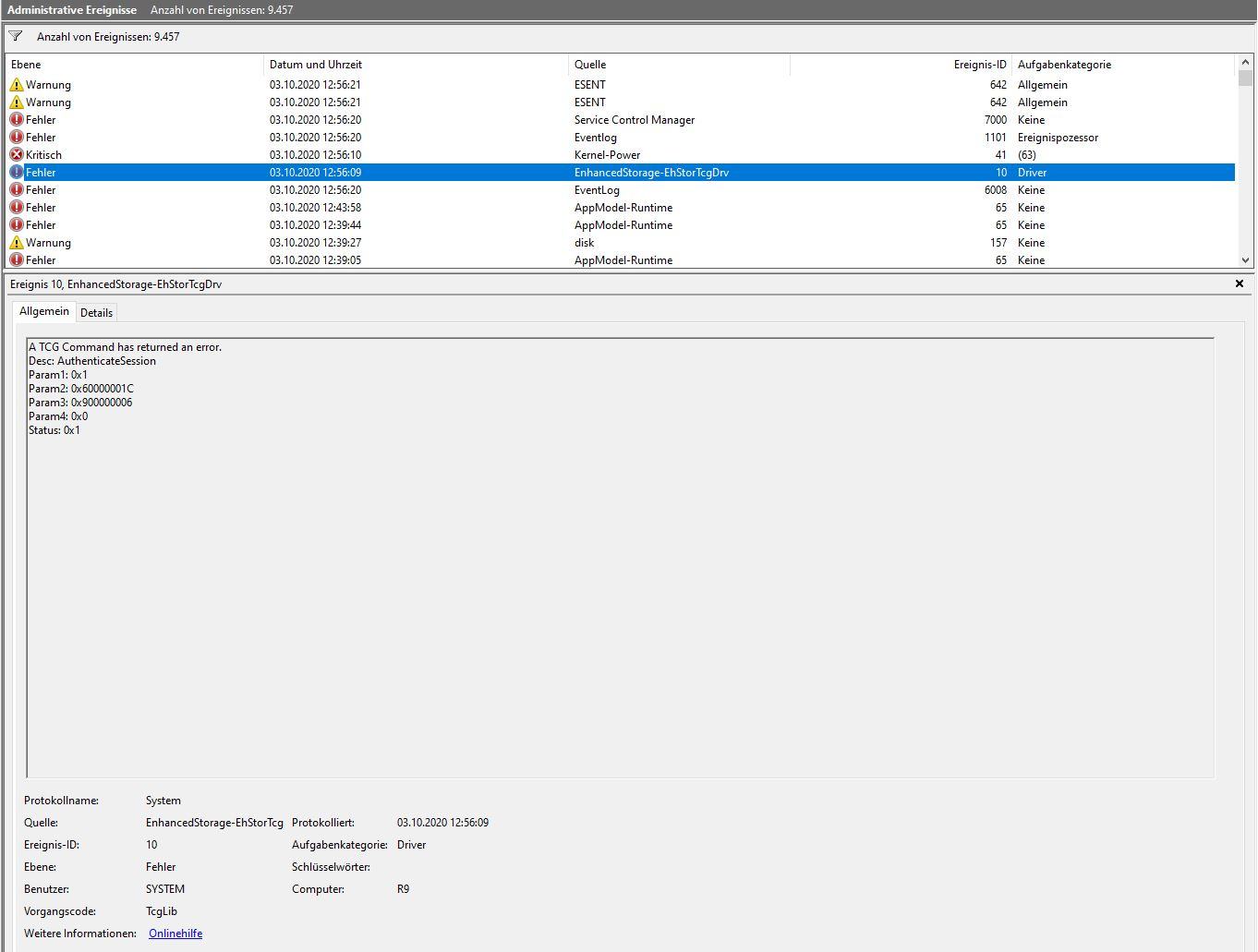
Task: Click error icon of EnhancedStorage-EhStorTcgDrv row
Action: coord(17,173)
